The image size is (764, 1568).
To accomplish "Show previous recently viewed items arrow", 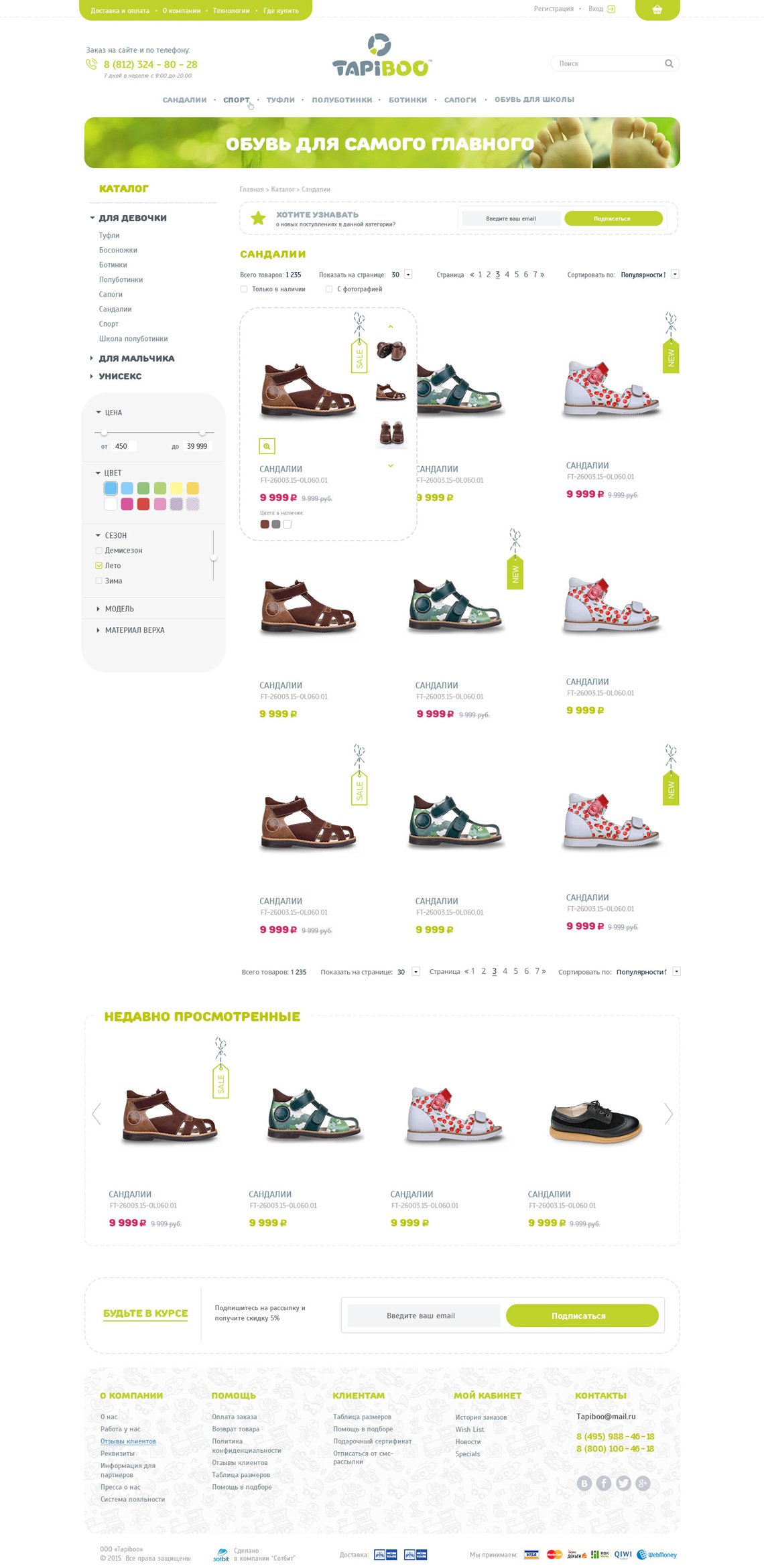I will click(97, 1113).
